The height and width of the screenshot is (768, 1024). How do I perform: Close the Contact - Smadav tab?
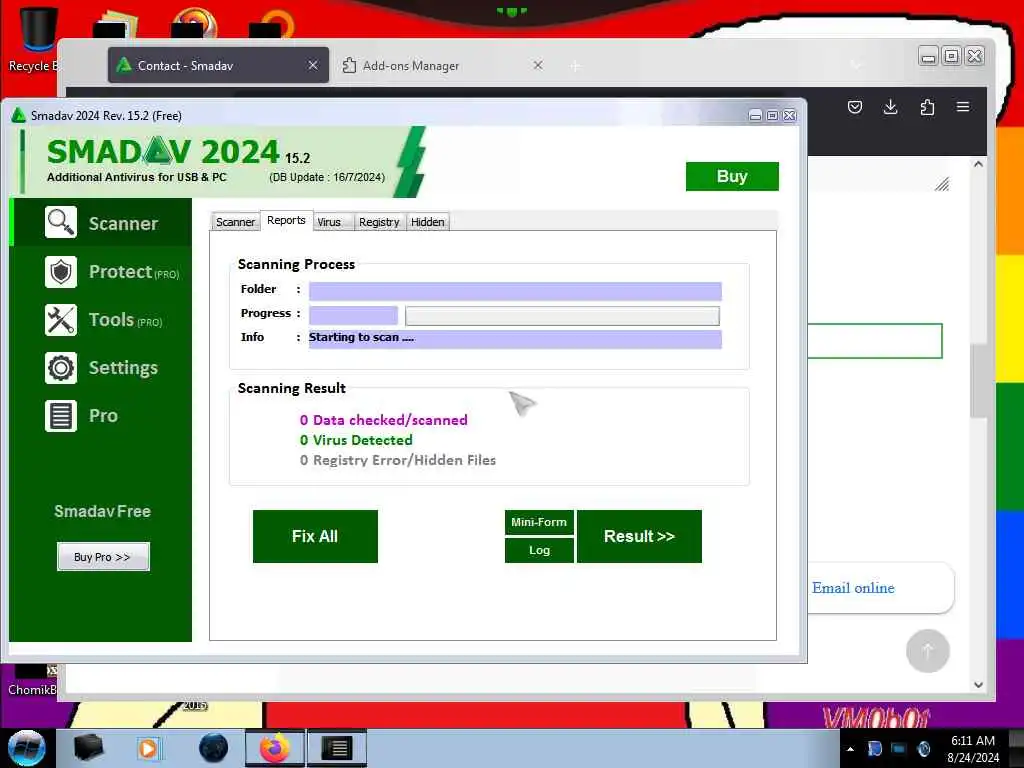tap(313, 65)
